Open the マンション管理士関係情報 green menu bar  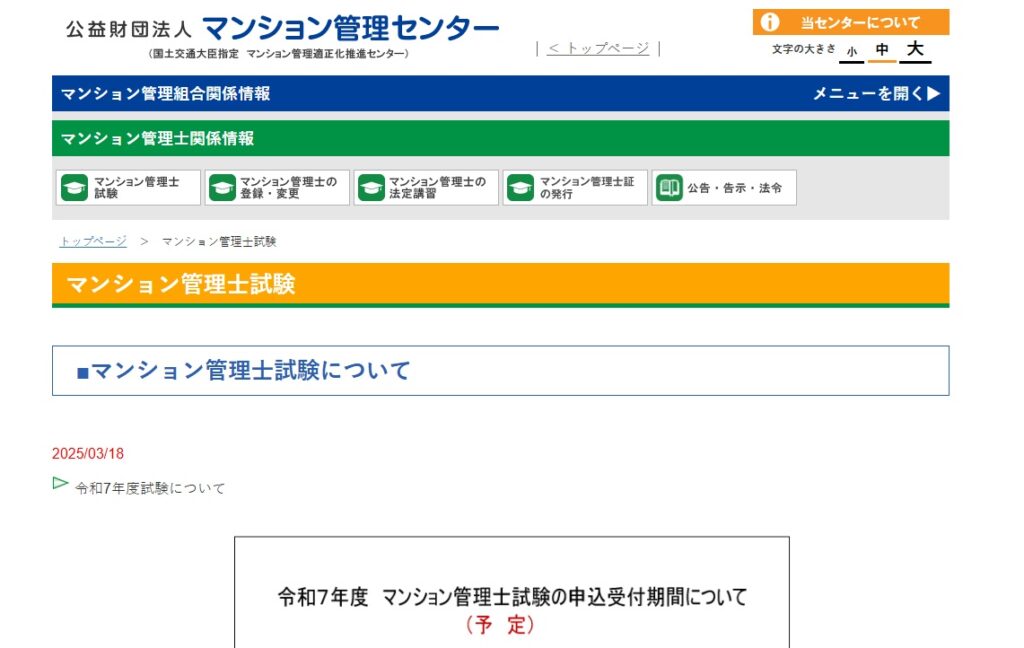[x=500, y=138]
